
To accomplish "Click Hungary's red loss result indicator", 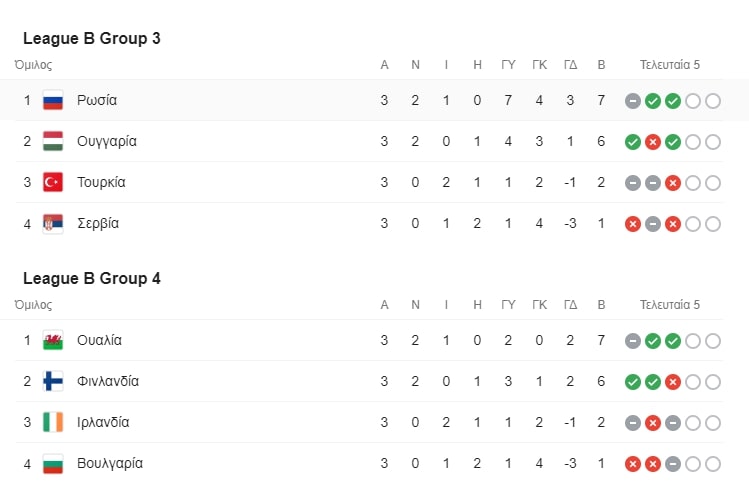I will click(653, 142).
